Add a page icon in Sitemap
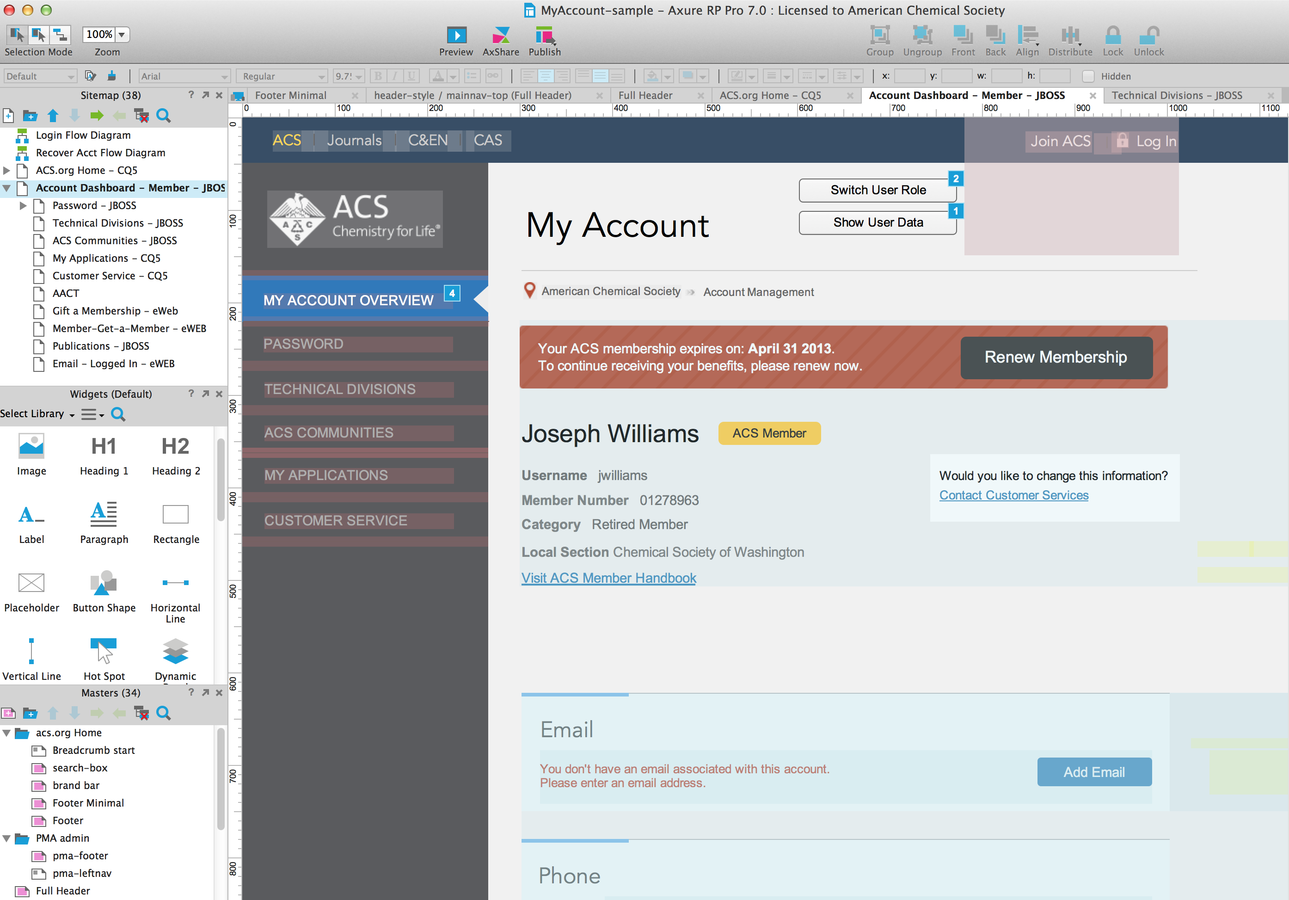 [8, 116]
